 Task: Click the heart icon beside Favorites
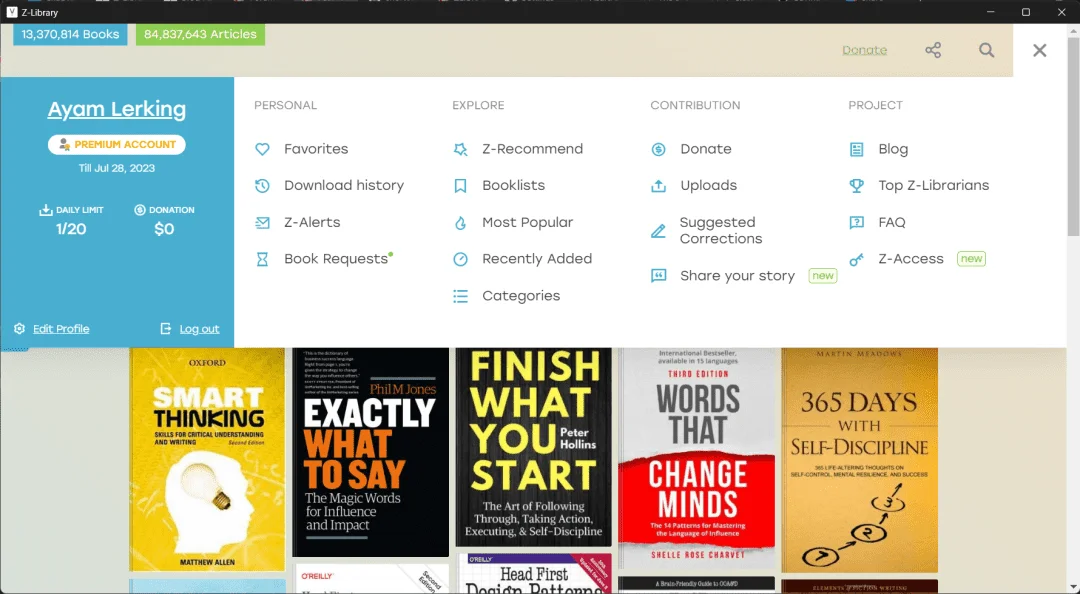pos(262,149)
